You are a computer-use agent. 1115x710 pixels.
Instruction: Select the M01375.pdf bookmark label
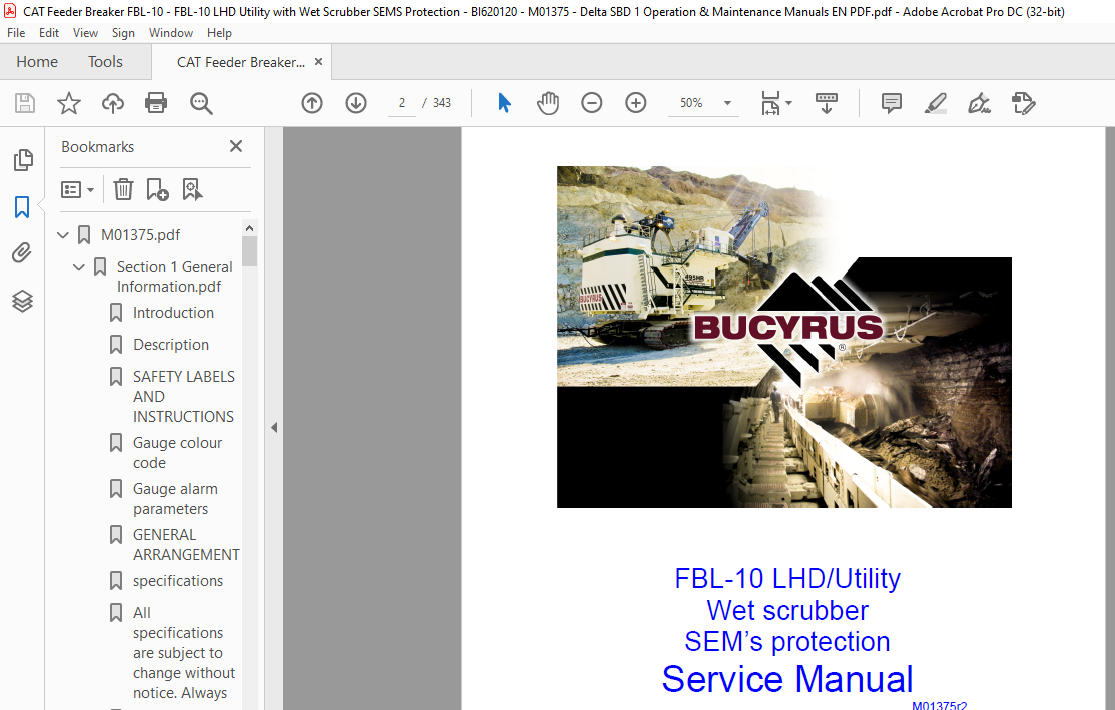click(140, 235)
